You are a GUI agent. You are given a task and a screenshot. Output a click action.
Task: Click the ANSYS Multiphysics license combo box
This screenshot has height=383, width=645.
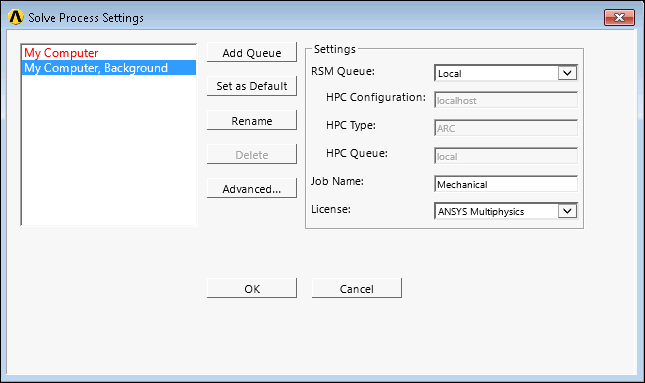[x=506, y=211]
